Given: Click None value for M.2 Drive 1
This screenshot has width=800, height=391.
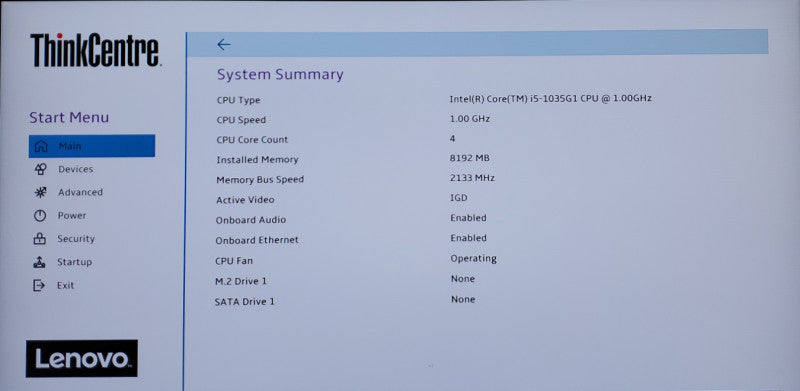Looking at the screenshot, I should [x=463, y=279].
